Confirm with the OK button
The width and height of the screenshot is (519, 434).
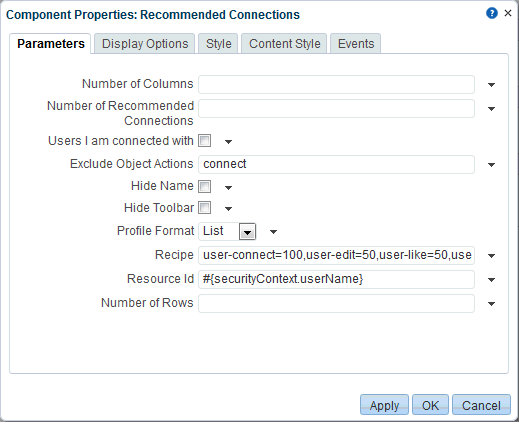click(x=430, y=405)
